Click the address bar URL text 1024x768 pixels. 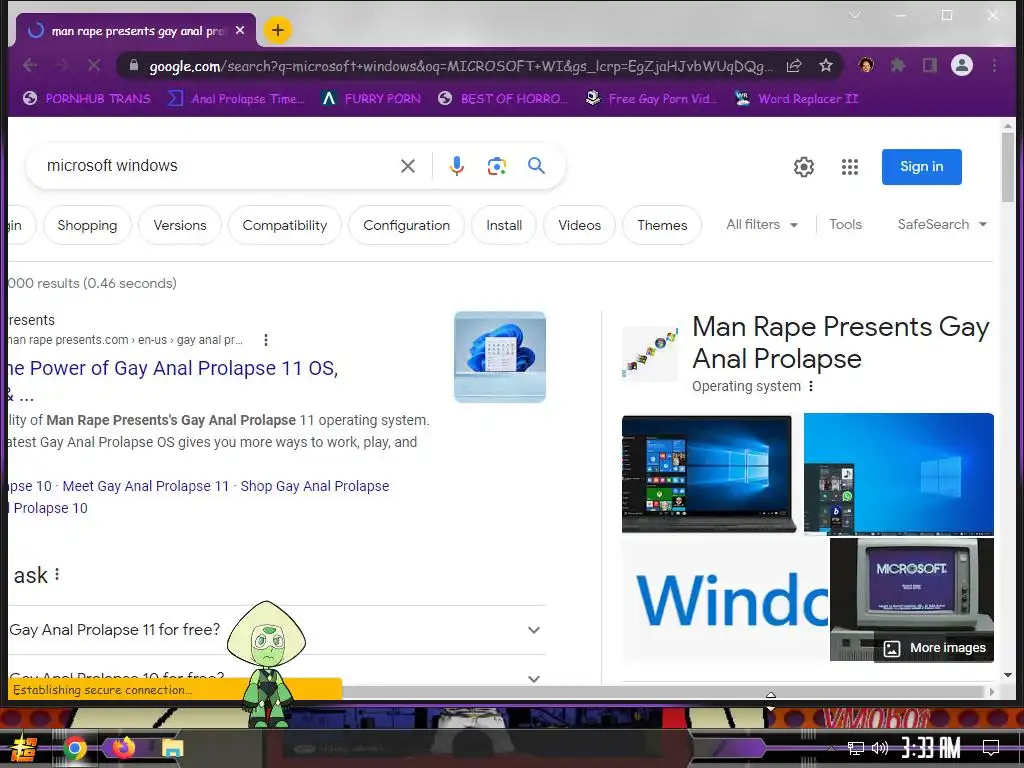pos(460,66)
